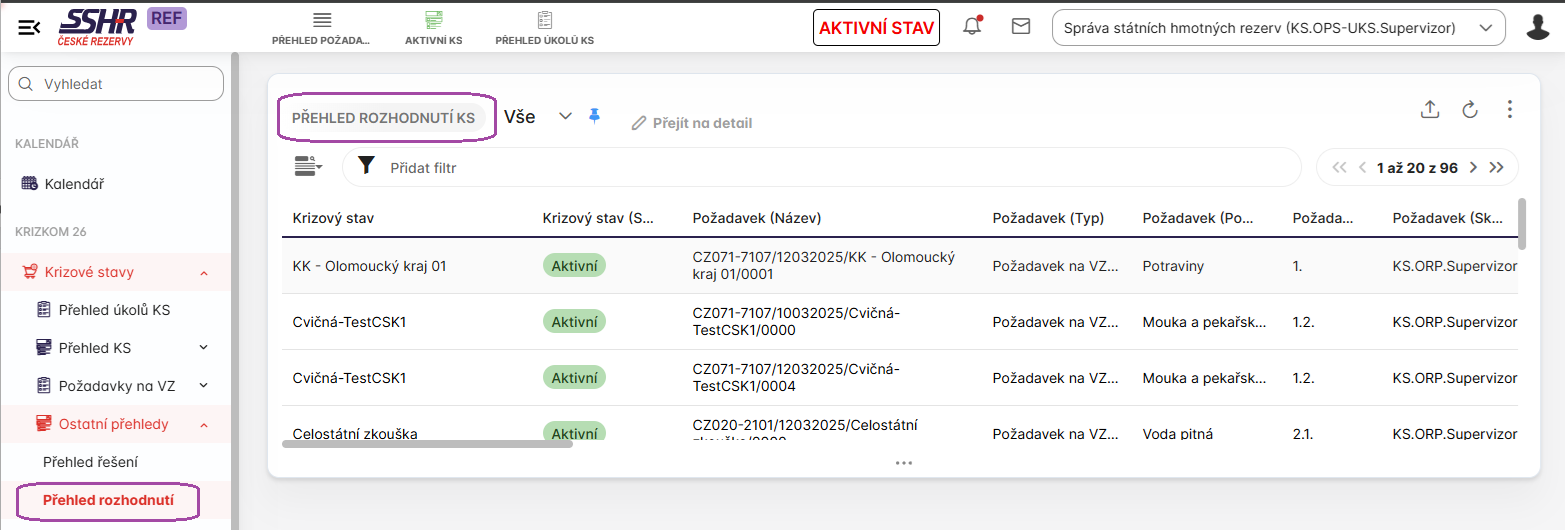The width and height of the screenshot is (1565, 530).
Task: Open the column layout settings icon
Action: pos(308,167)
